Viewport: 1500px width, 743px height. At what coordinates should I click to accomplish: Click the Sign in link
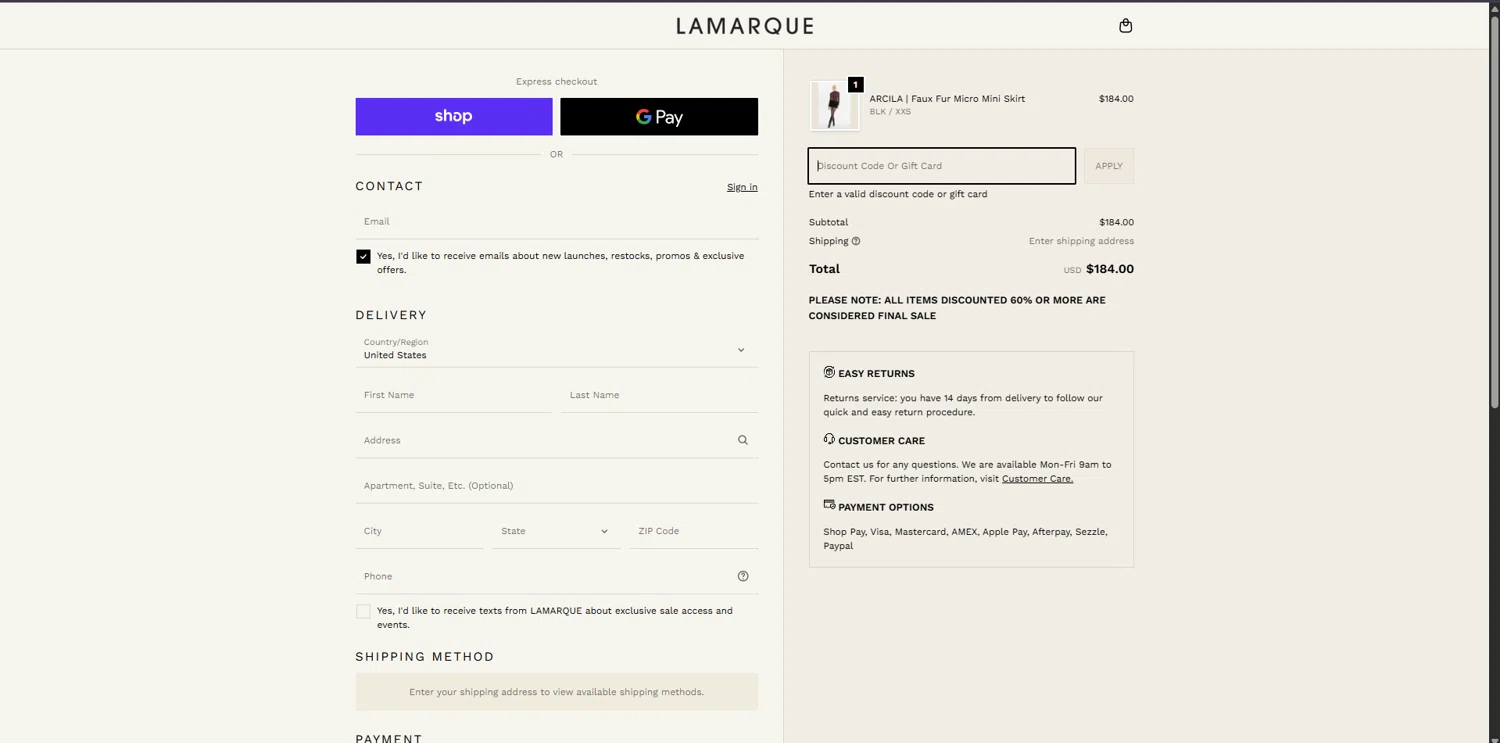(x=742, y=187)
